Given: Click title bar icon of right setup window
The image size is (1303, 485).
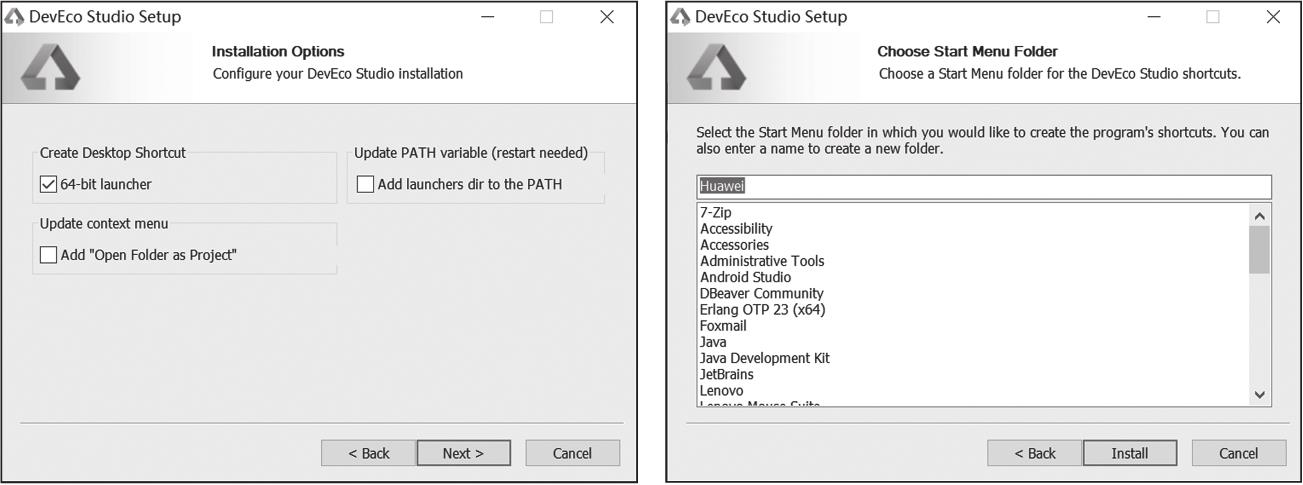Looking at the screenshot, I should tap(681, 17).
